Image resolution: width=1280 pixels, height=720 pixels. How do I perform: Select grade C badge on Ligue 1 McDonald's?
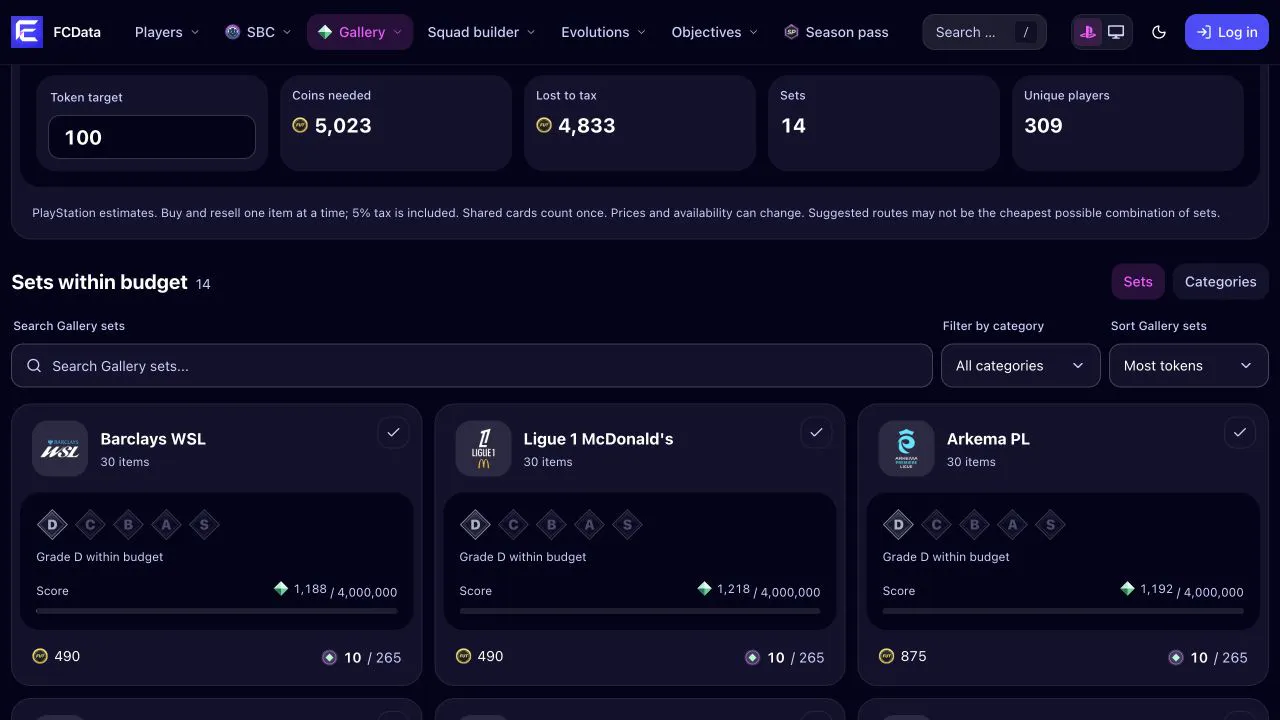click(x=513, y=524)
